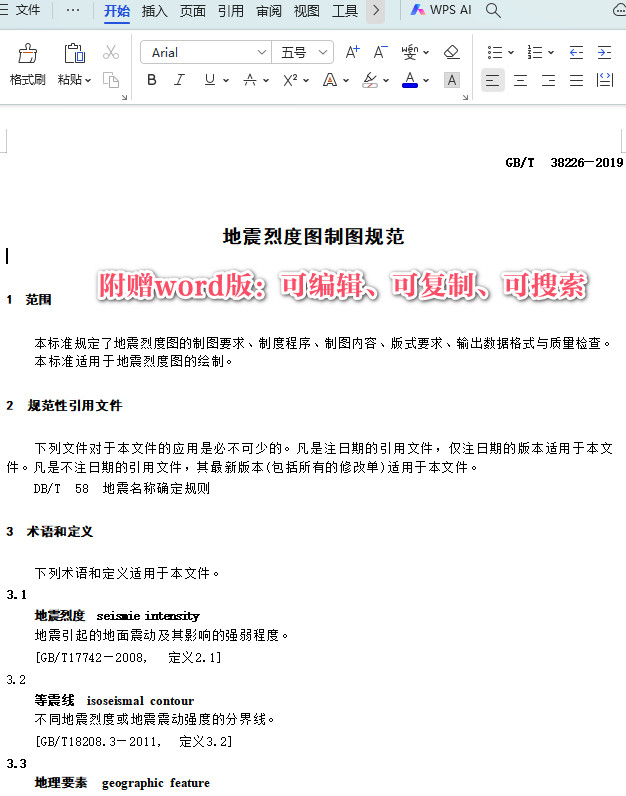Switch to the 插入 (Insert) tab
Viewport: 626px width, 796px height.
154,11
